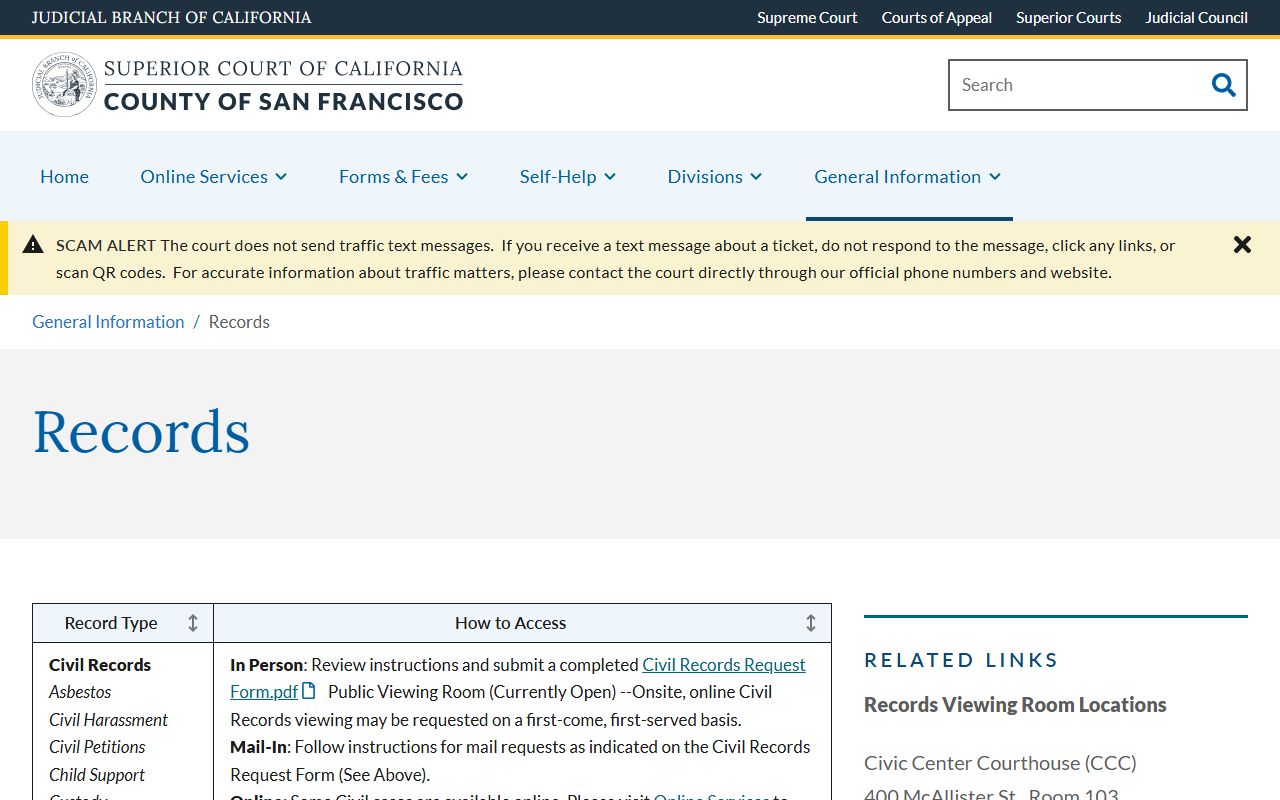
Task: Dismiss the scam alert banner
Action: click(1242, 245)
